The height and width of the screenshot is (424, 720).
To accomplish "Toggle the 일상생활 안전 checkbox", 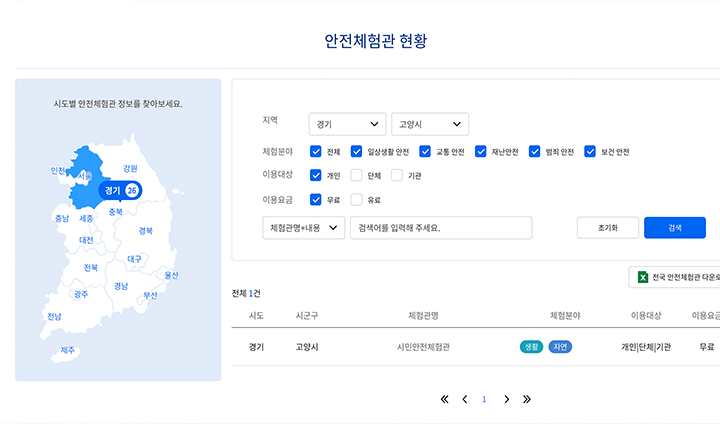I will pyautogui.click(x=356, y=152).
